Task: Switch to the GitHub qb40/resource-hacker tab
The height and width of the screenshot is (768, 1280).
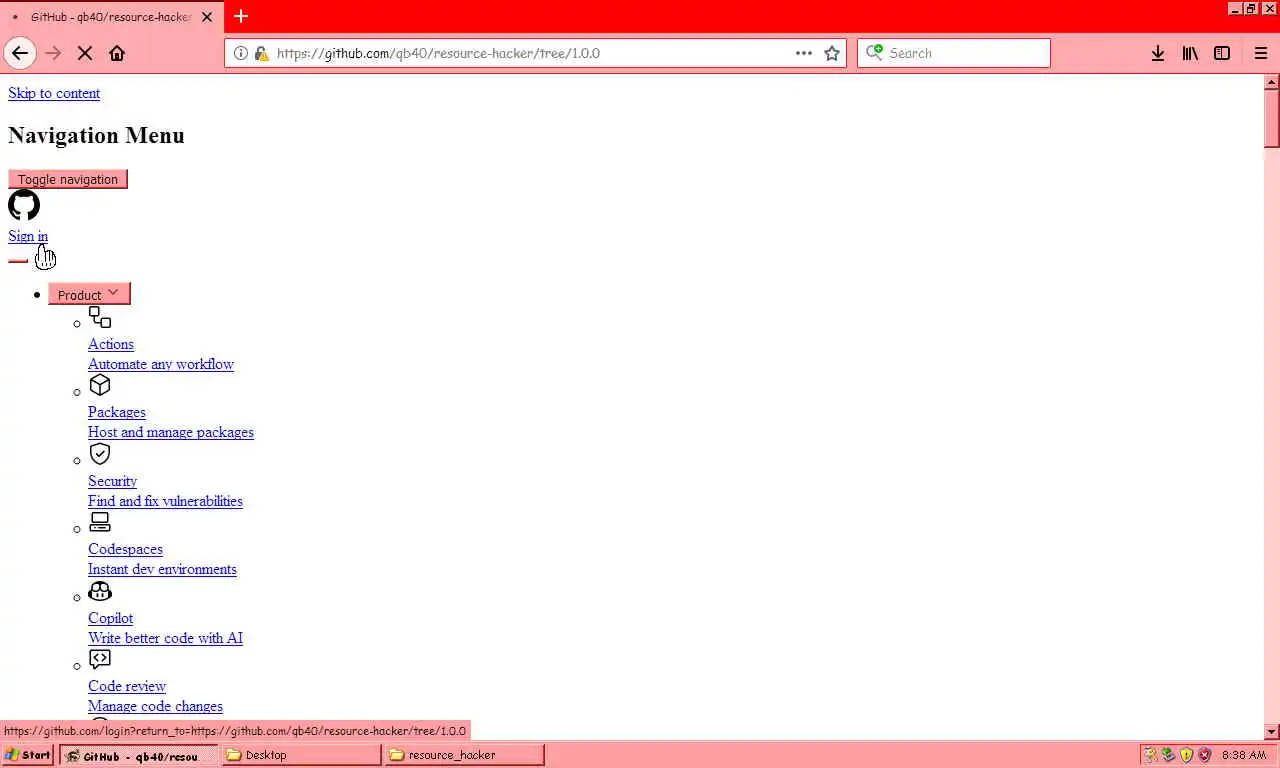Action: click(x=110, y=17)
